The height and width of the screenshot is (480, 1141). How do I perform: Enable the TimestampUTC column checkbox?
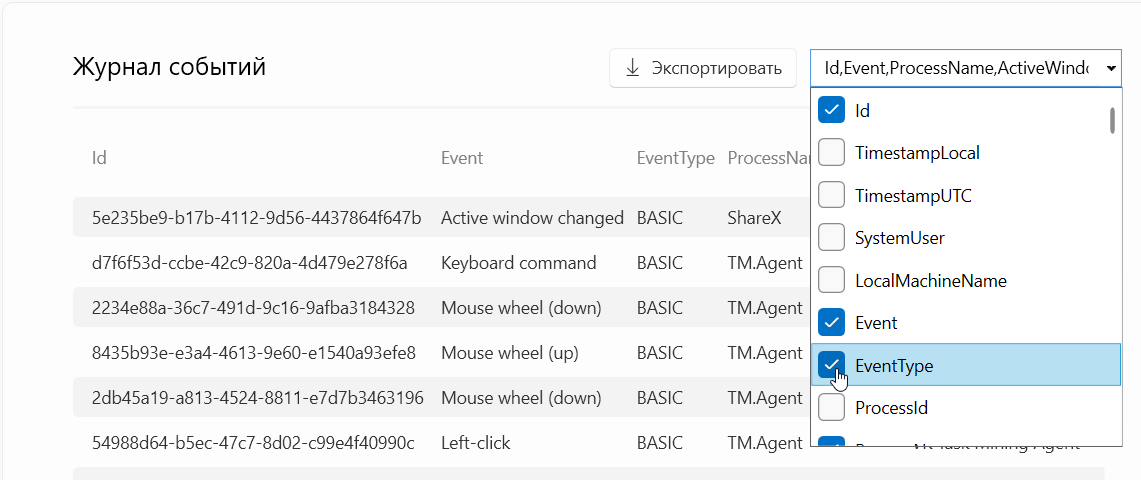coord(832,195)
